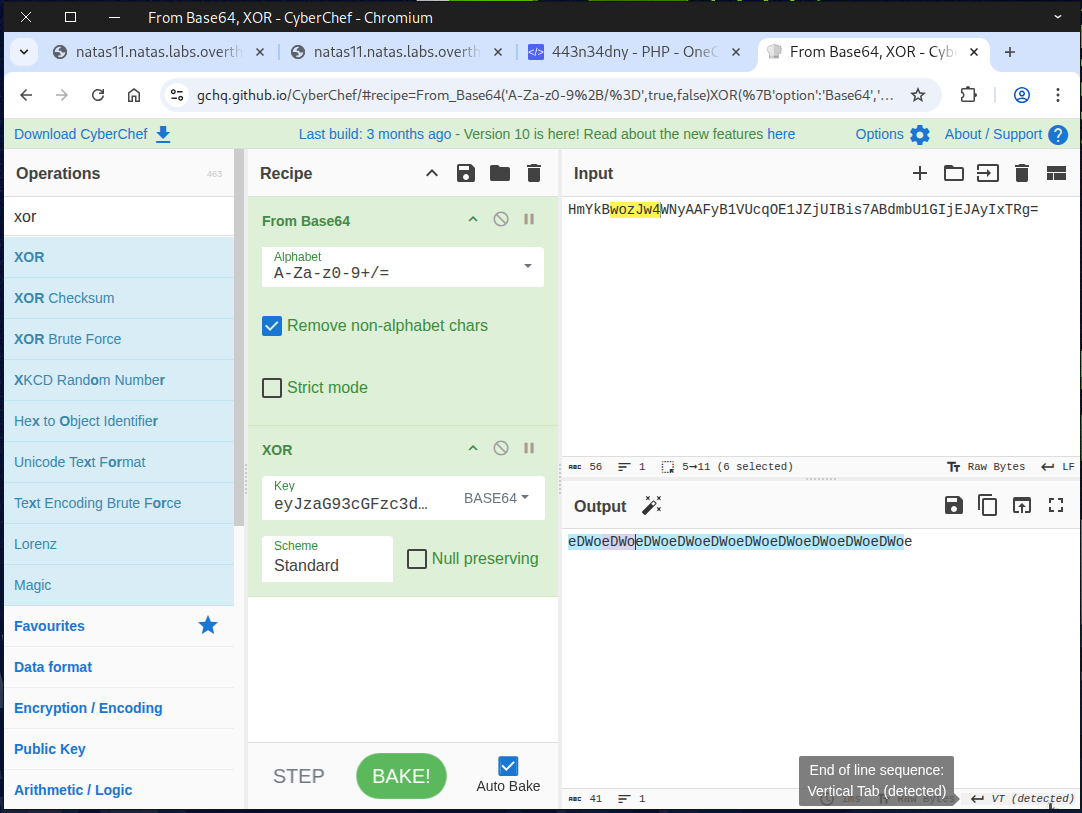
Task: Maximise the output pane
Action: coord(1055,506)
